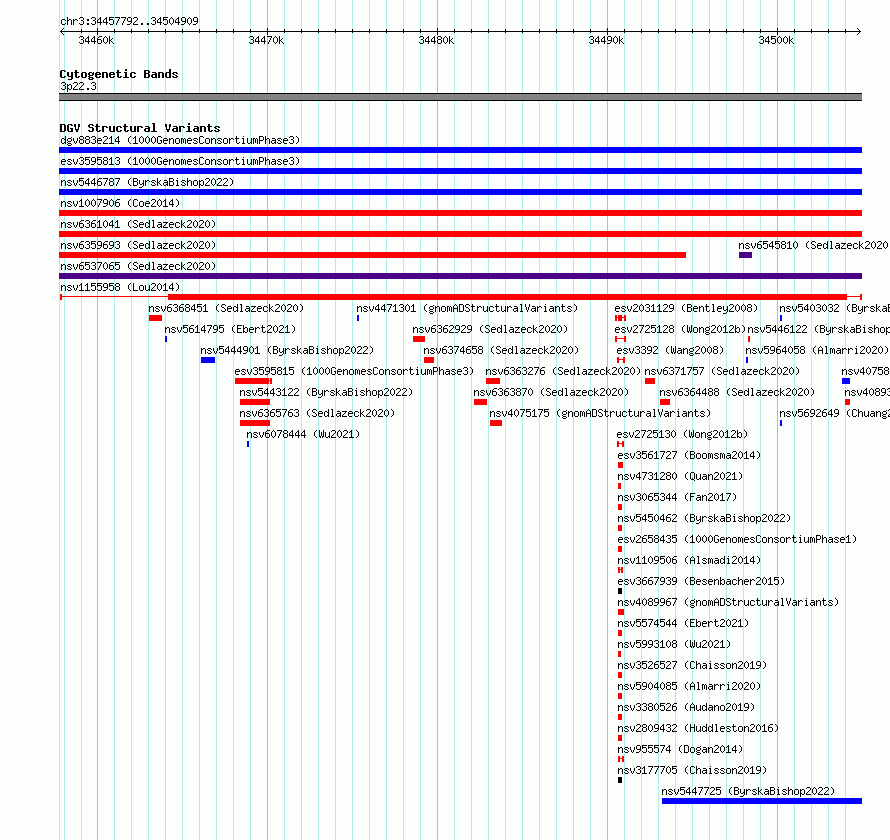Image resolution: width=890 pixels, height=840 pixels.
Task: Open nsv4471301 (gnomADStructuralVariants) label
Action: 467,308
